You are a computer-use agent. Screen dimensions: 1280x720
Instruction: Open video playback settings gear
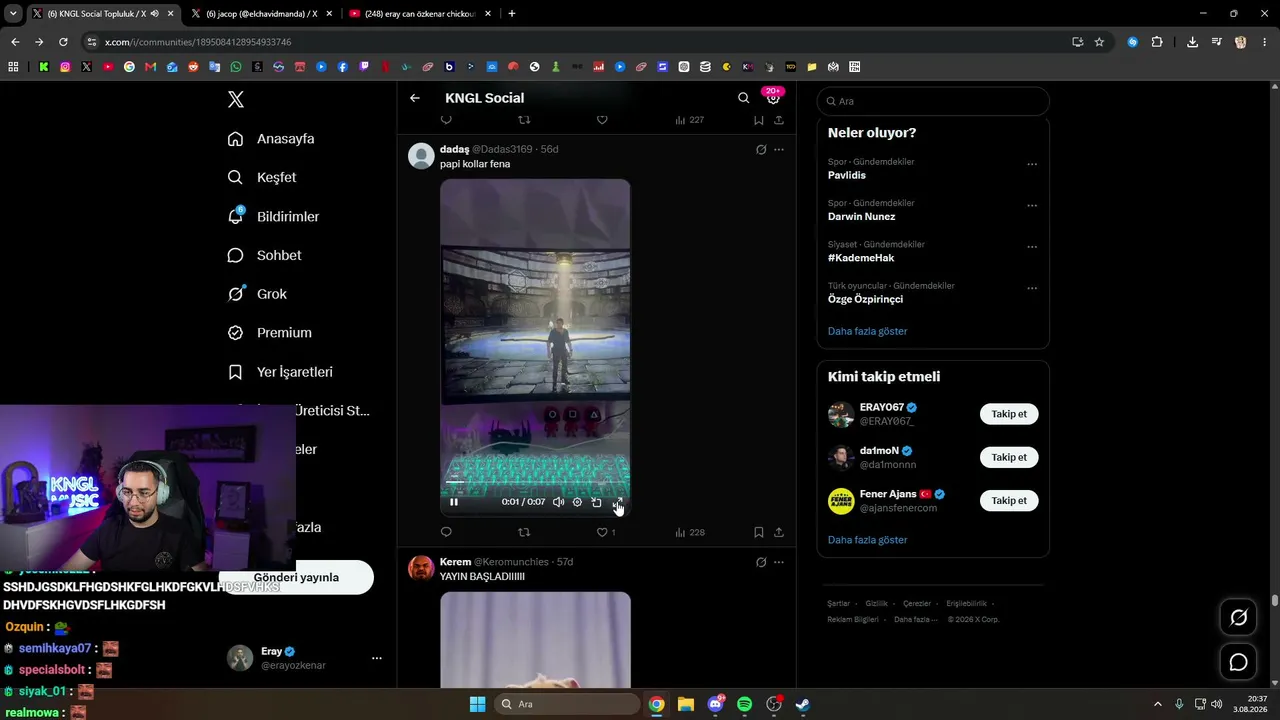click(577, 502)
